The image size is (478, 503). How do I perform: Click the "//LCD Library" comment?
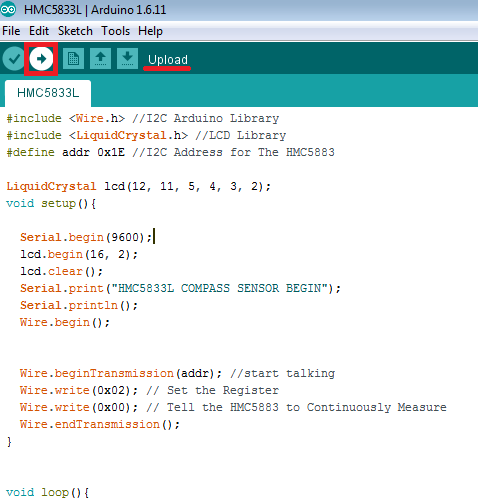[x=241, y=135]
